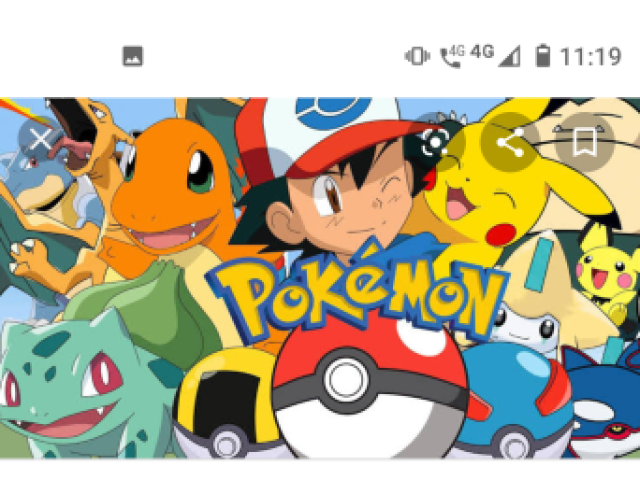Screen dimensions: 640x480
Task: Tap the Google Lens search icon
Action: click(x=435, y=142)
